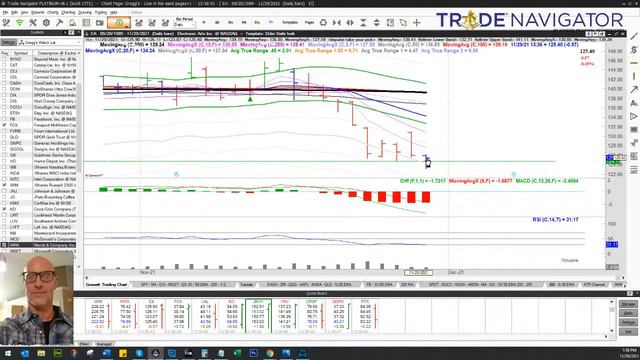Viewport: 640px width, 360px height.
Task: Open the Edit menu
Action: coord(15,13)
